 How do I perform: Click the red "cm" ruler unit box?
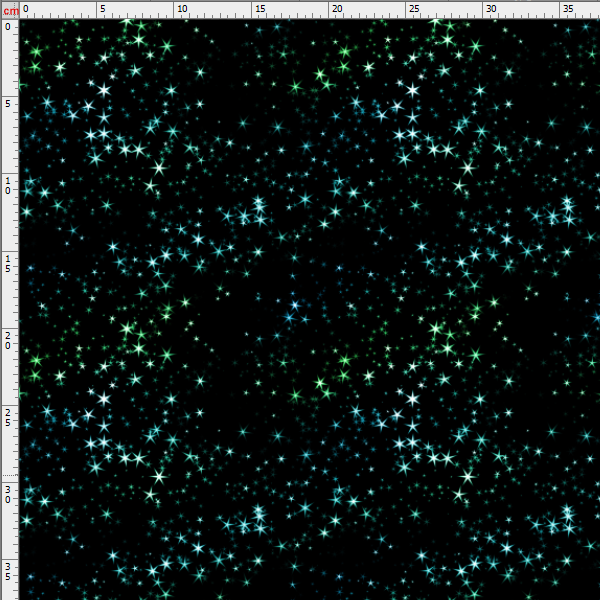(x=10, y=11)
